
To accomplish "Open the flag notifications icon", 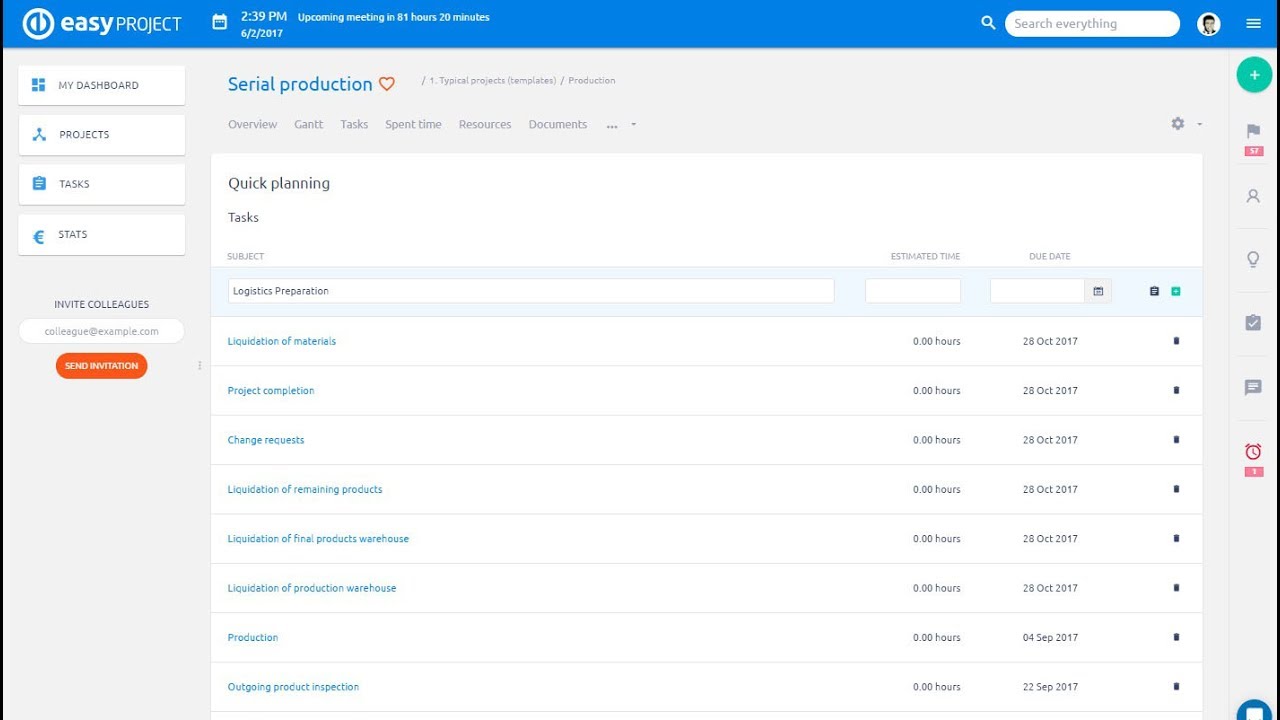I will coord(1253,131).
